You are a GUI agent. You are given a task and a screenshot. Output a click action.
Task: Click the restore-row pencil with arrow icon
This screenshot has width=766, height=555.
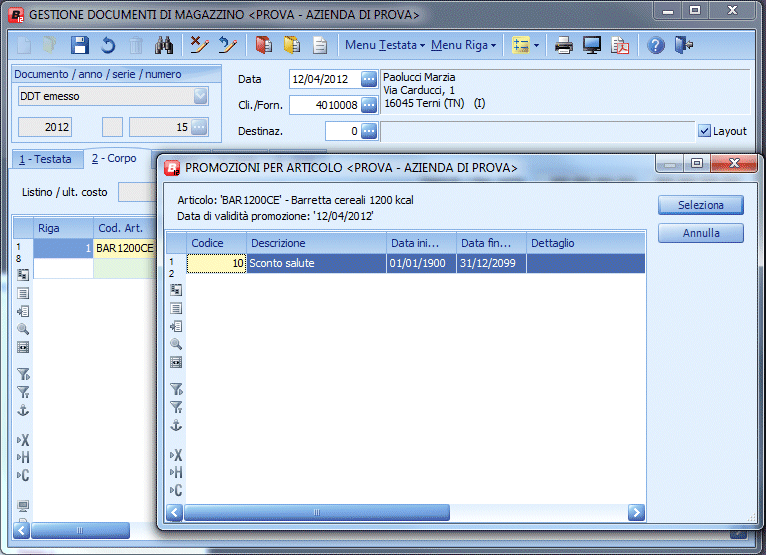tap(227, 45)
